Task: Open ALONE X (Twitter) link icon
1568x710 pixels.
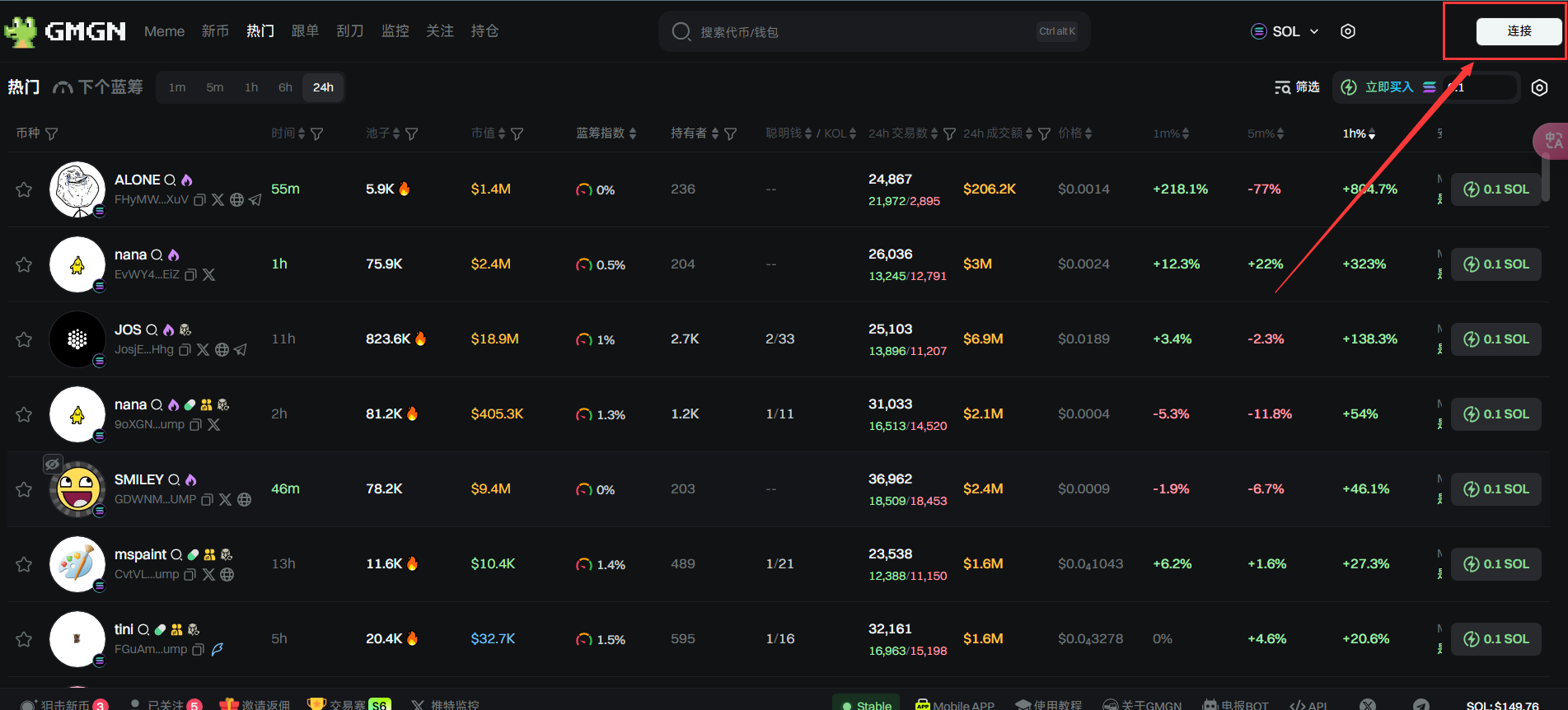Action: click(x=218, y=200)
